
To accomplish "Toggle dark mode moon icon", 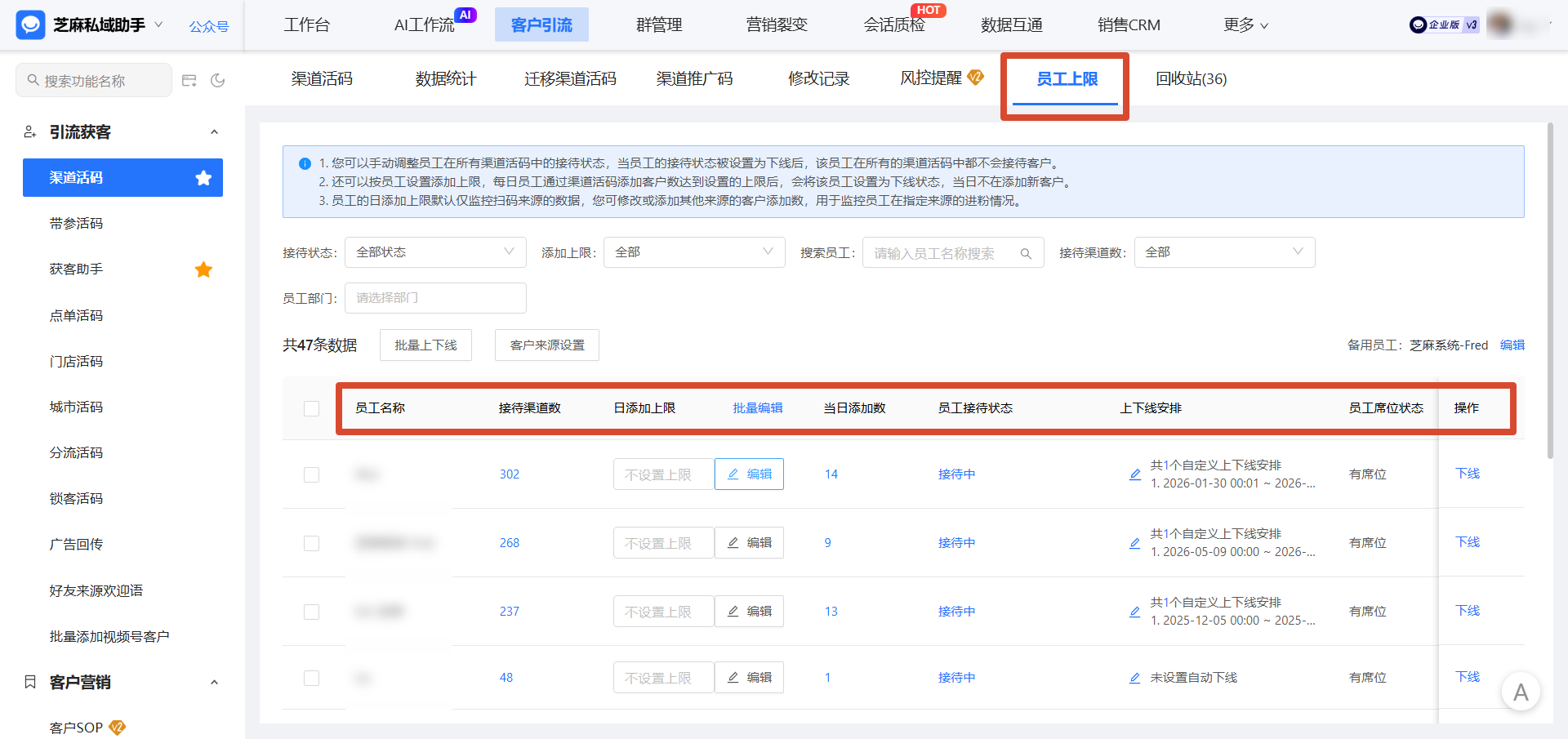I will 218,80.
